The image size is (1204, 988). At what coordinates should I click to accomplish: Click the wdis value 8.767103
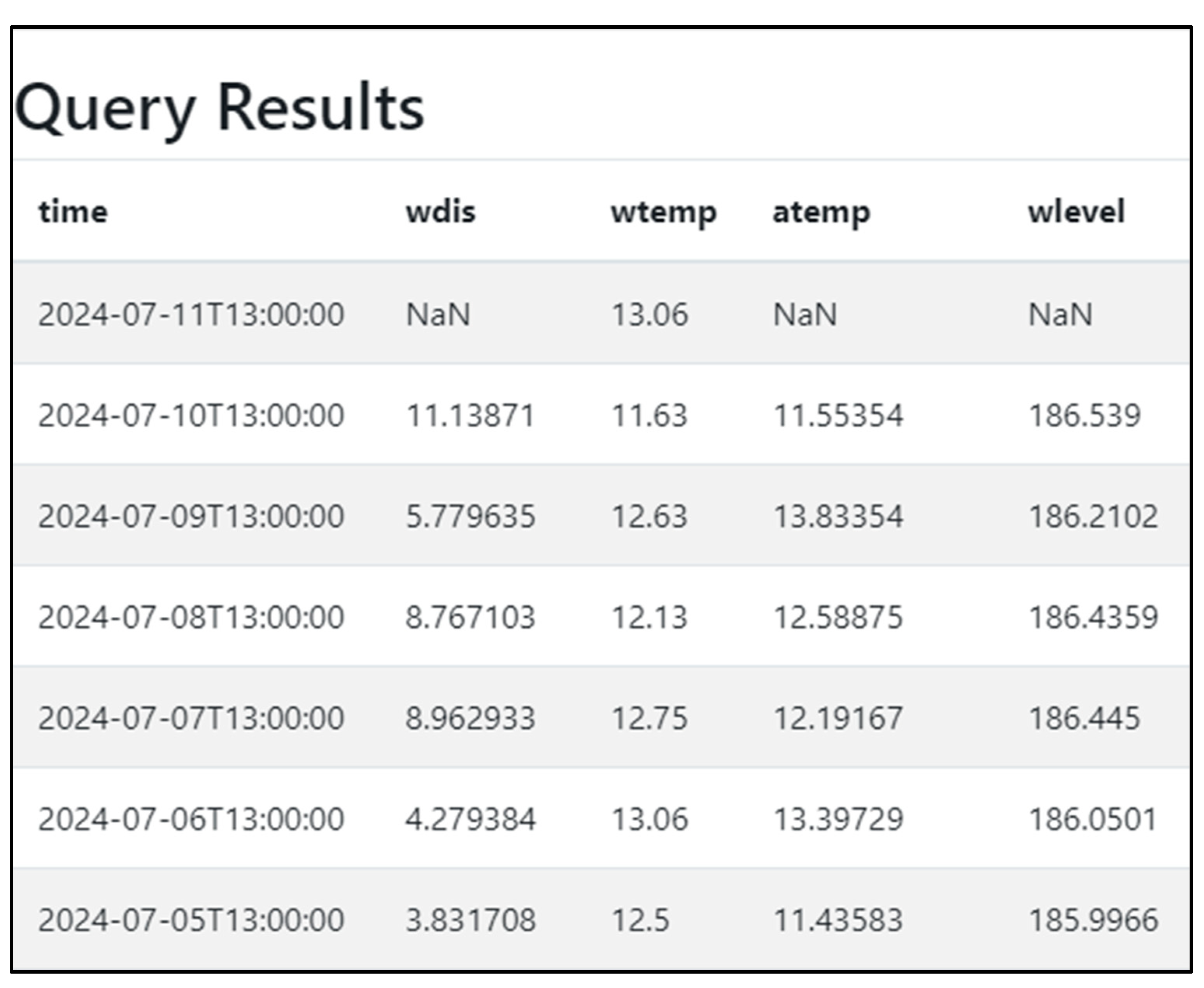click(x=470, y=617)
